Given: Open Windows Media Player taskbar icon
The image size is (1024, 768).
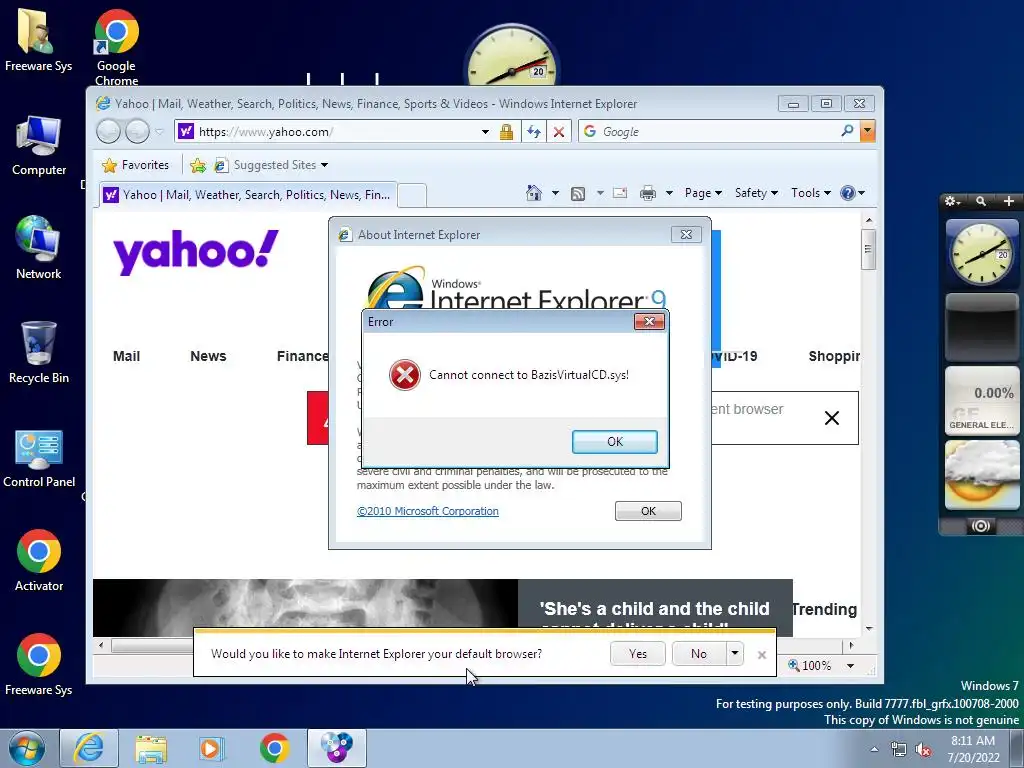Looking at the screenshot, I should coord(212,748).
